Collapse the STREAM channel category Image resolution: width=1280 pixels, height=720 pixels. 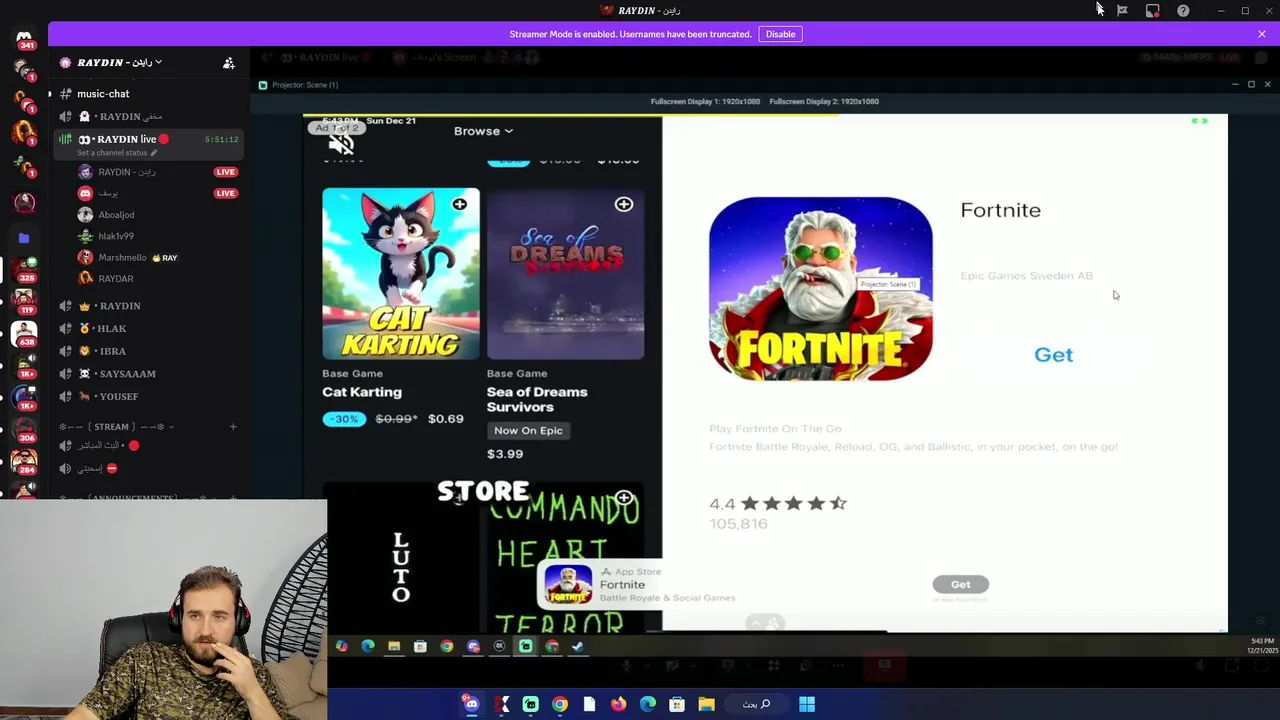pos(118,427)
